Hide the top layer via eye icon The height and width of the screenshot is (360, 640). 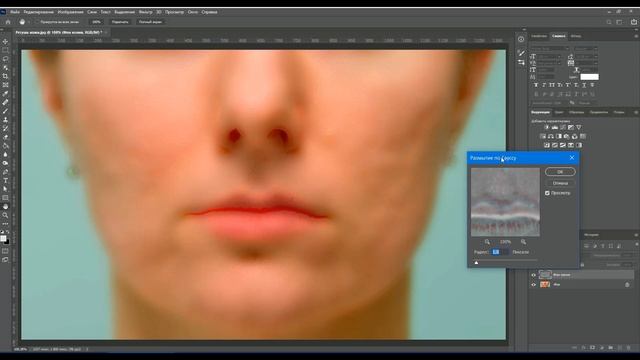click(533, 275)
